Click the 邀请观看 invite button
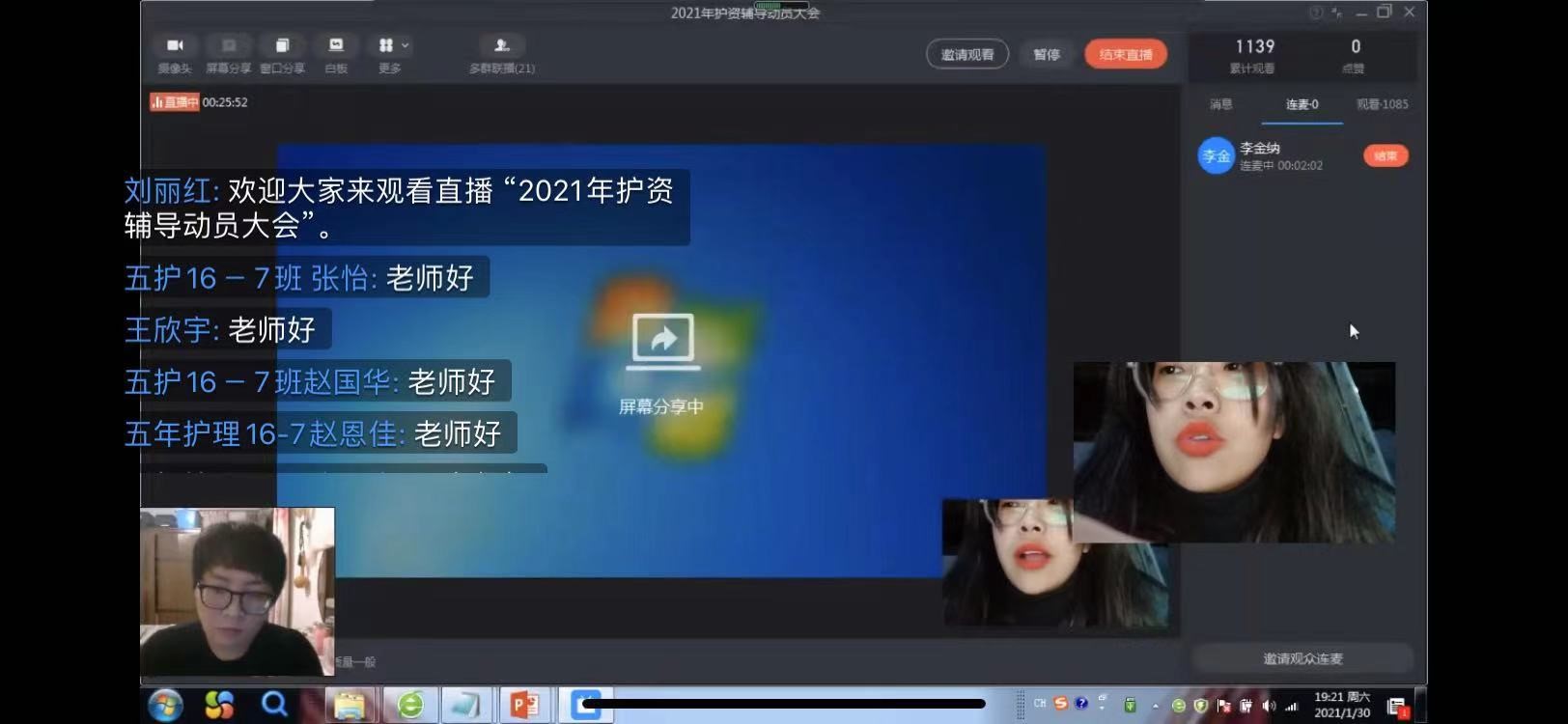This screenshot has height=724, width=1568. tap(966, 55)
